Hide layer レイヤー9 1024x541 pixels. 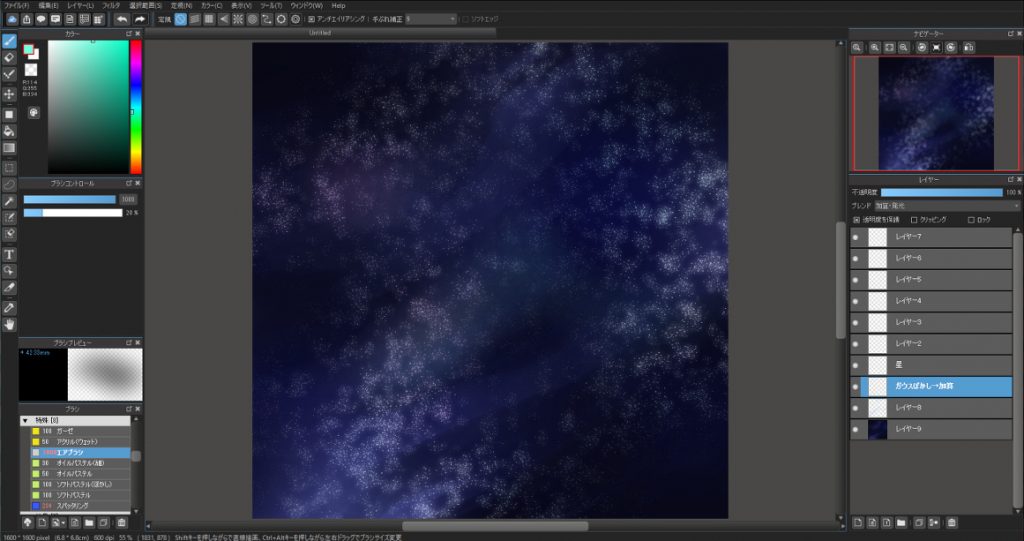click(856, 429)
